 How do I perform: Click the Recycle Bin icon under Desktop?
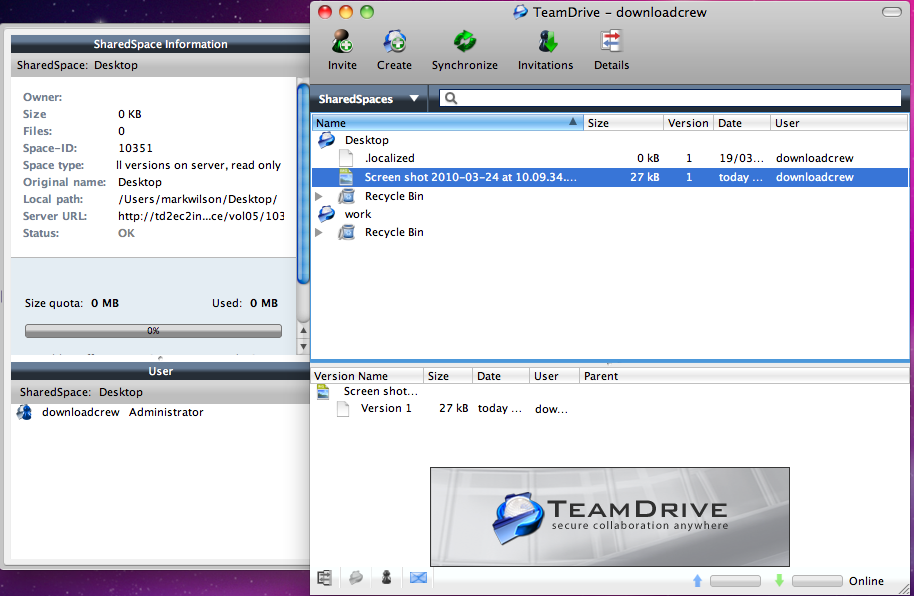347,196
